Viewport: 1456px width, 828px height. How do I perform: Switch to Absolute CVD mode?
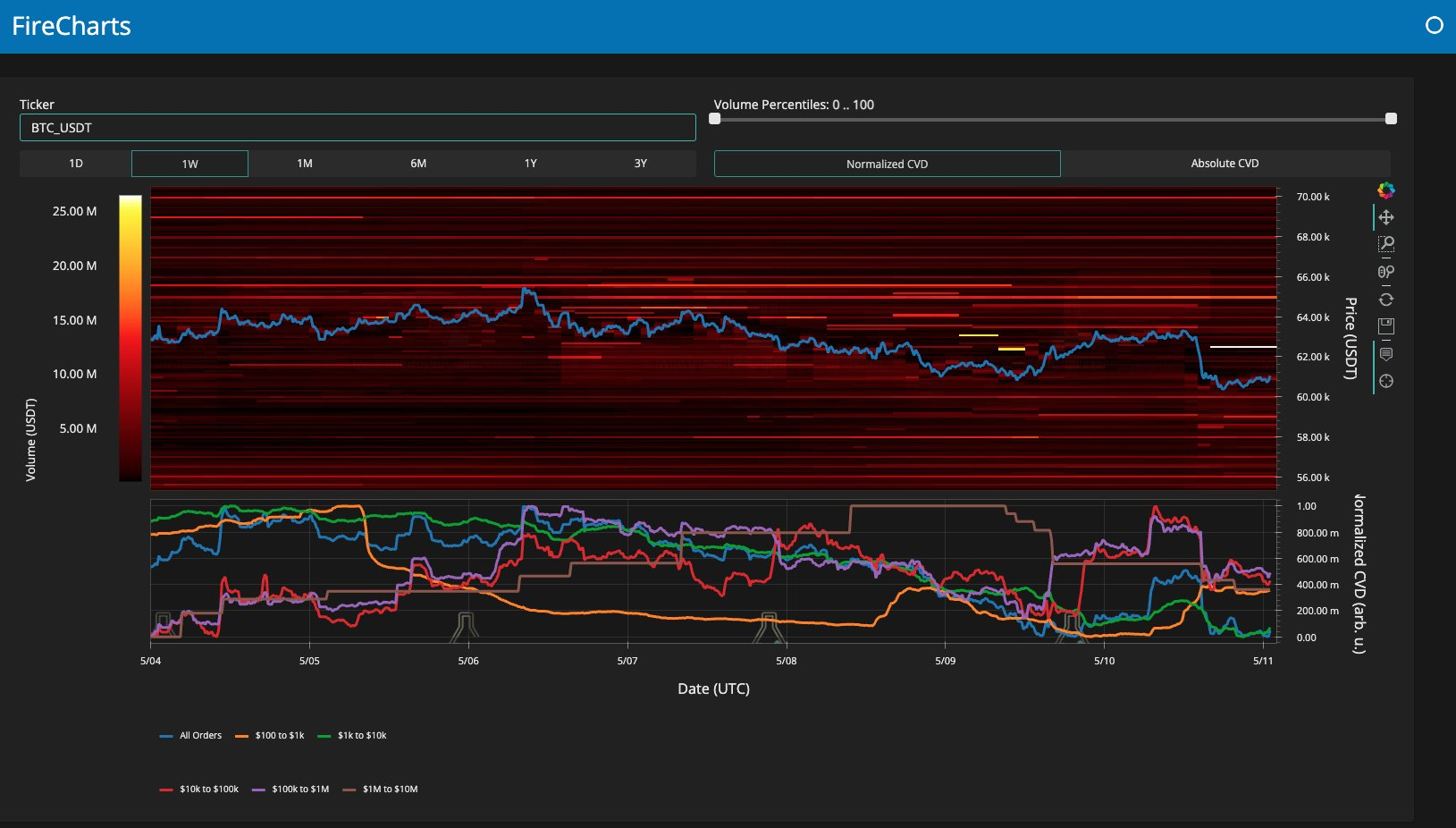pyautogui.click(x=1224, y=164)
